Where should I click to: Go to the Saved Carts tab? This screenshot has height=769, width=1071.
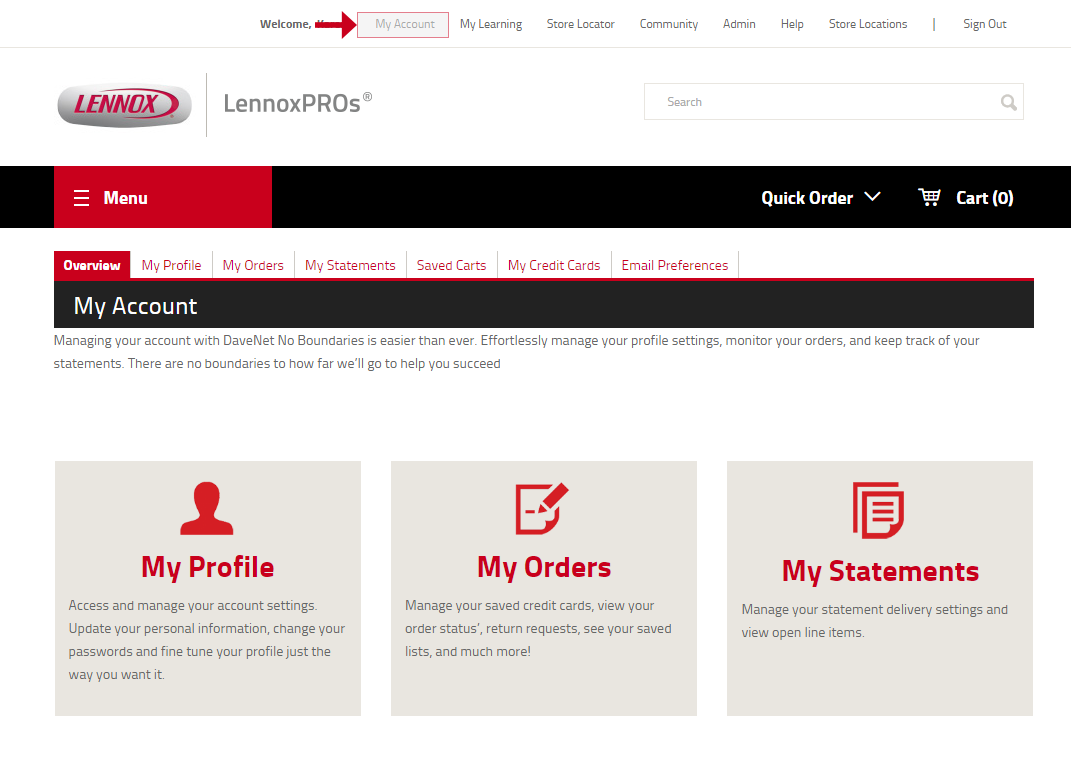451,265
